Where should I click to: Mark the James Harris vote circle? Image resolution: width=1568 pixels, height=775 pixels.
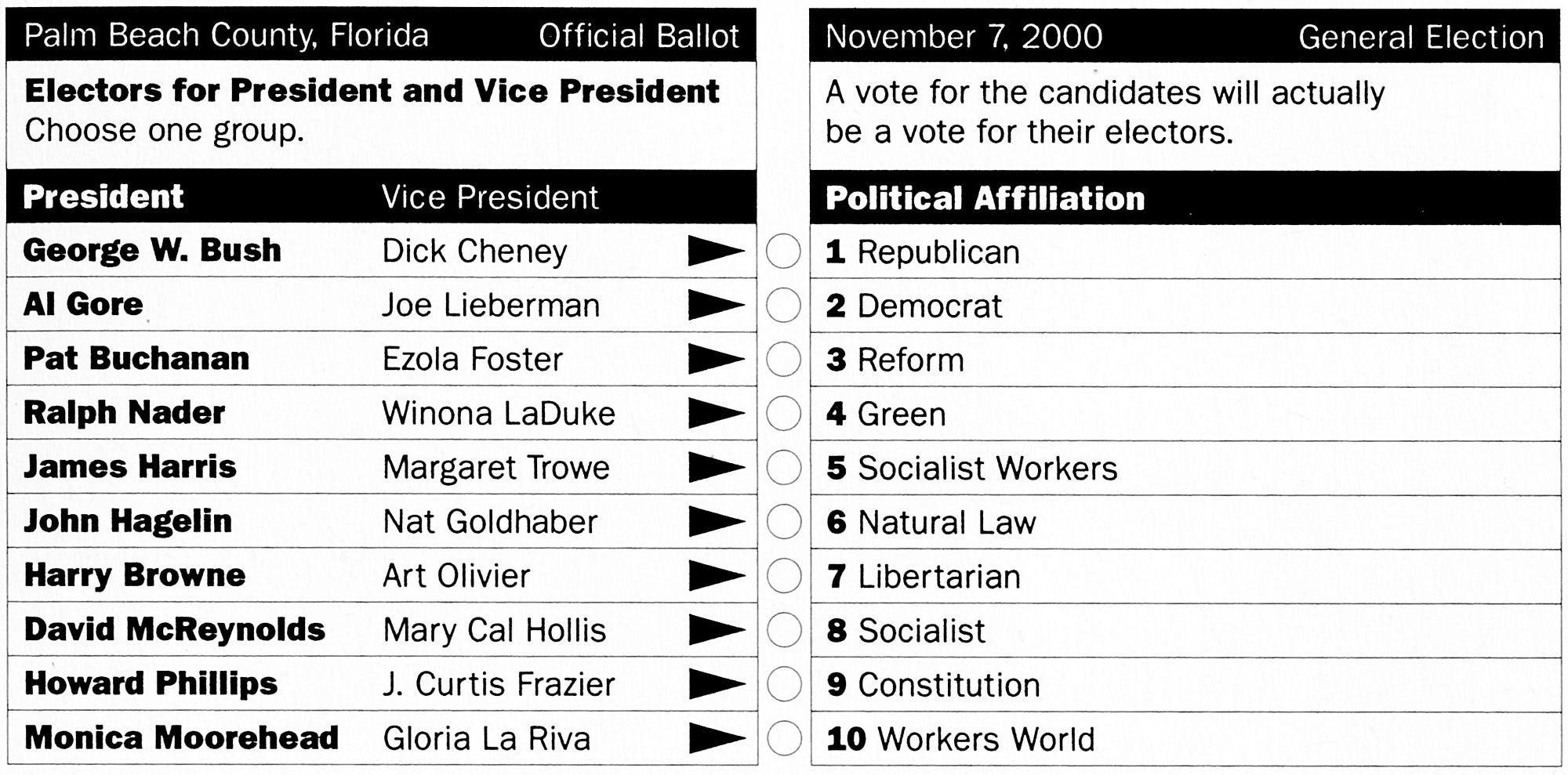point(783,468)
